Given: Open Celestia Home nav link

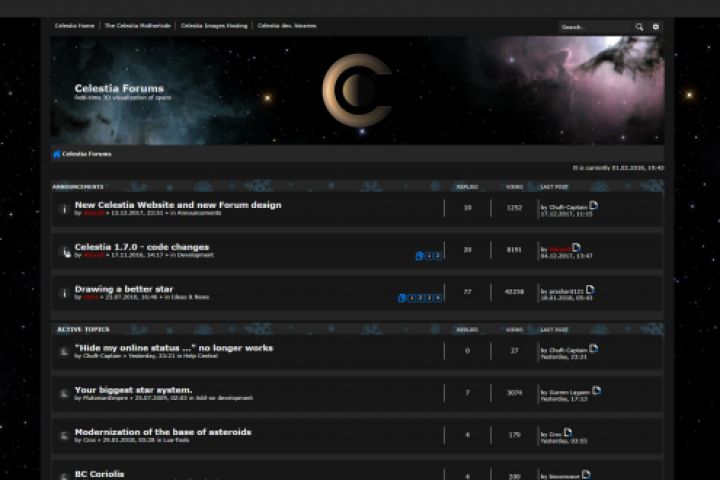Looking at the screenshot, I should pos(74,26).
